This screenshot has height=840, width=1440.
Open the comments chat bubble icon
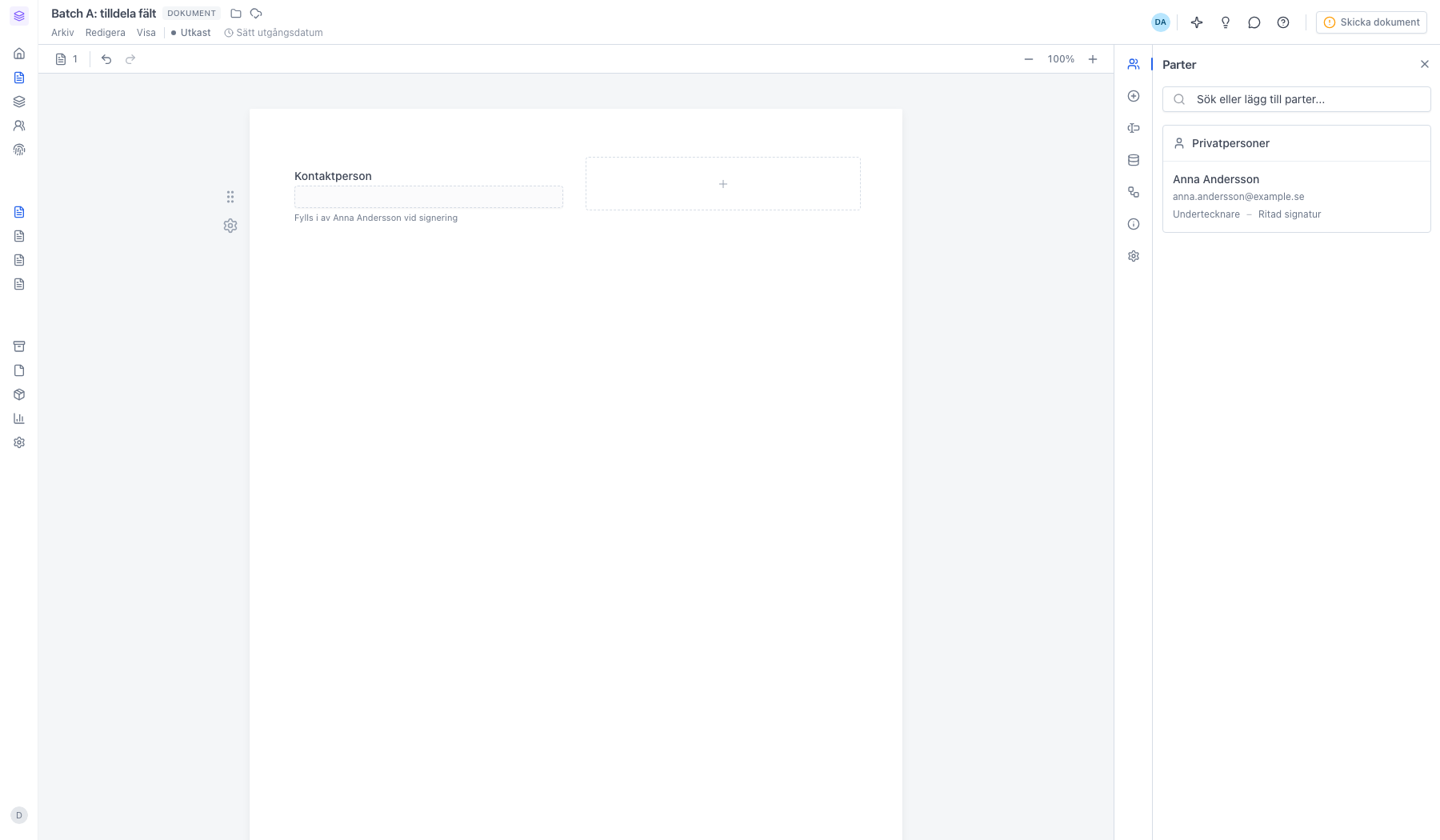(1254, 22)
